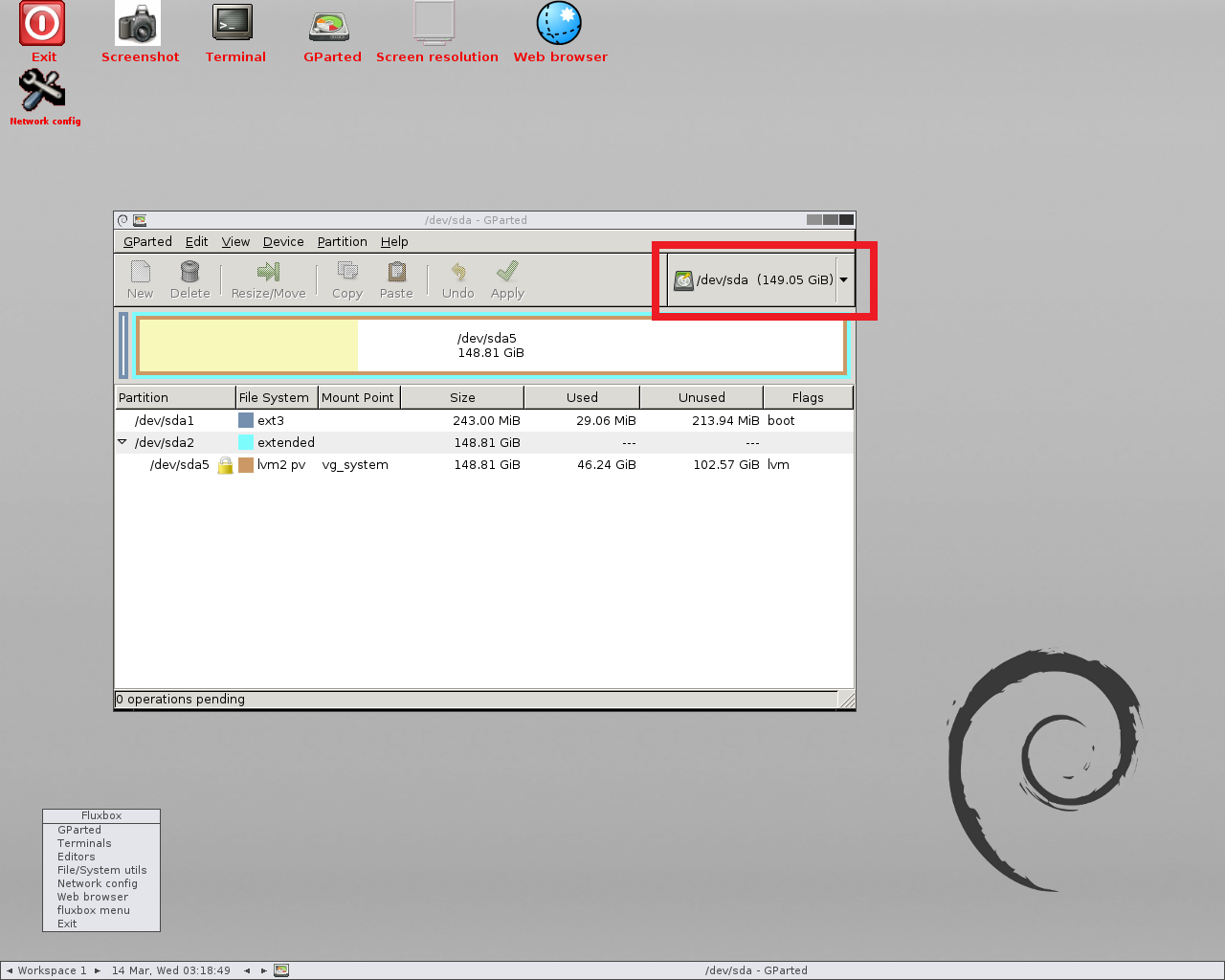Screen dimensions: 1225x980
Task: Click the Flags column header
Action: (x=808, y=397)
